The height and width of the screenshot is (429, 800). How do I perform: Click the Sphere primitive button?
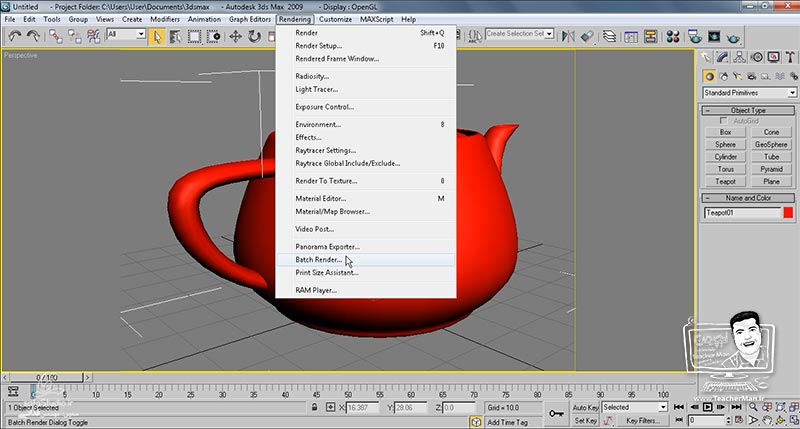[726, 144]
